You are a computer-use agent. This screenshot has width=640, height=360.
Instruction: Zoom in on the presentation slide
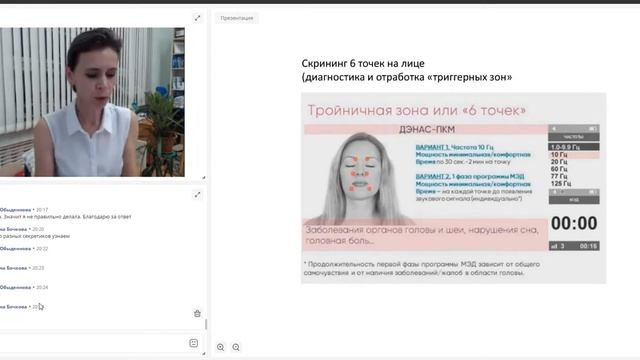(220, 347)
